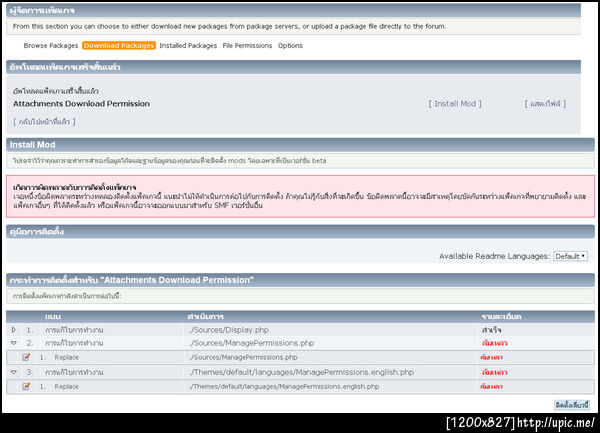Click the Attachments Download Permission title
Viewport: 600px width, 433px height.
click(x=82, y=104)
